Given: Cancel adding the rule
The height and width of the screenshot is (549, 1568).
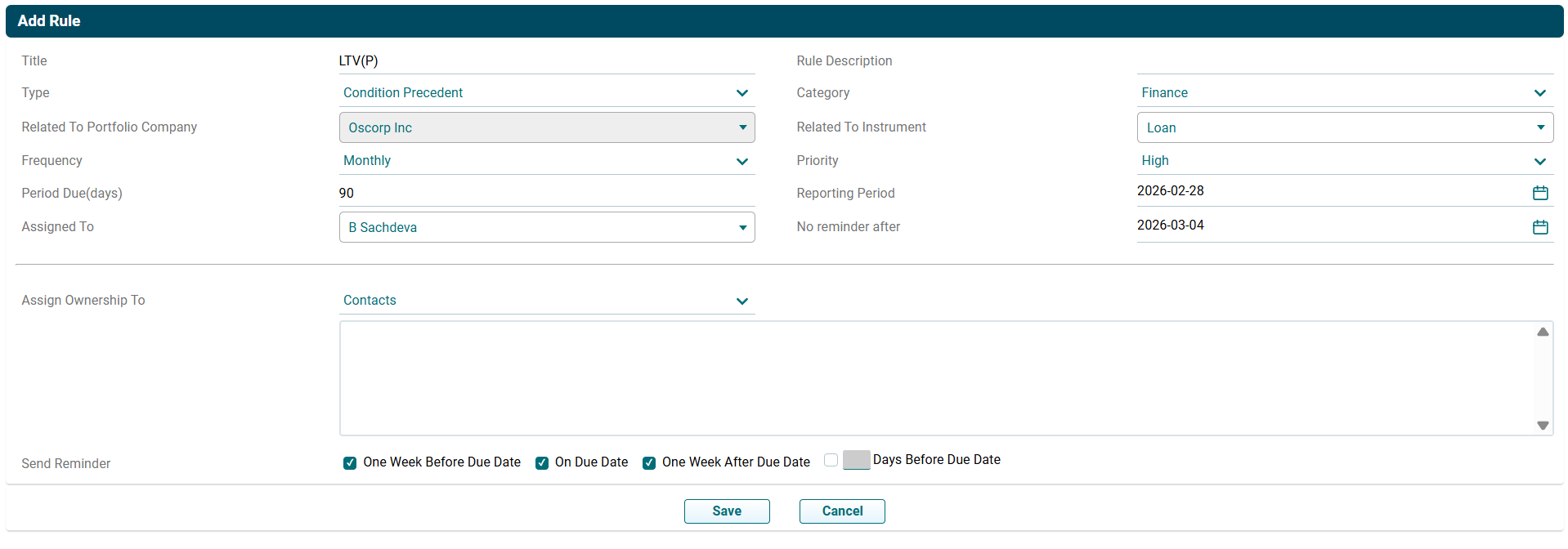Looking at the screenshot, I should coord(841,511).
